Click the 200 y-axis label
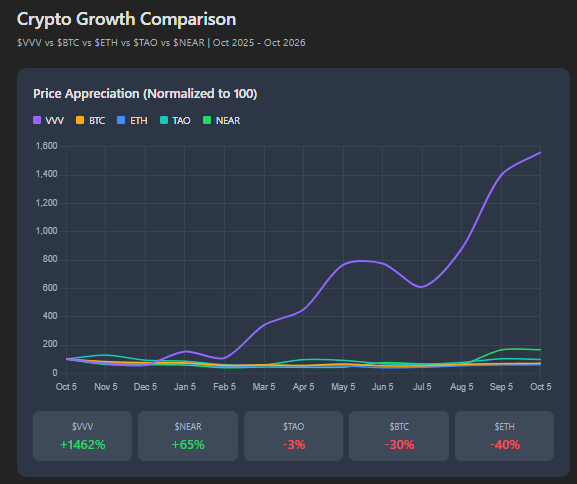 click(50, 345)
